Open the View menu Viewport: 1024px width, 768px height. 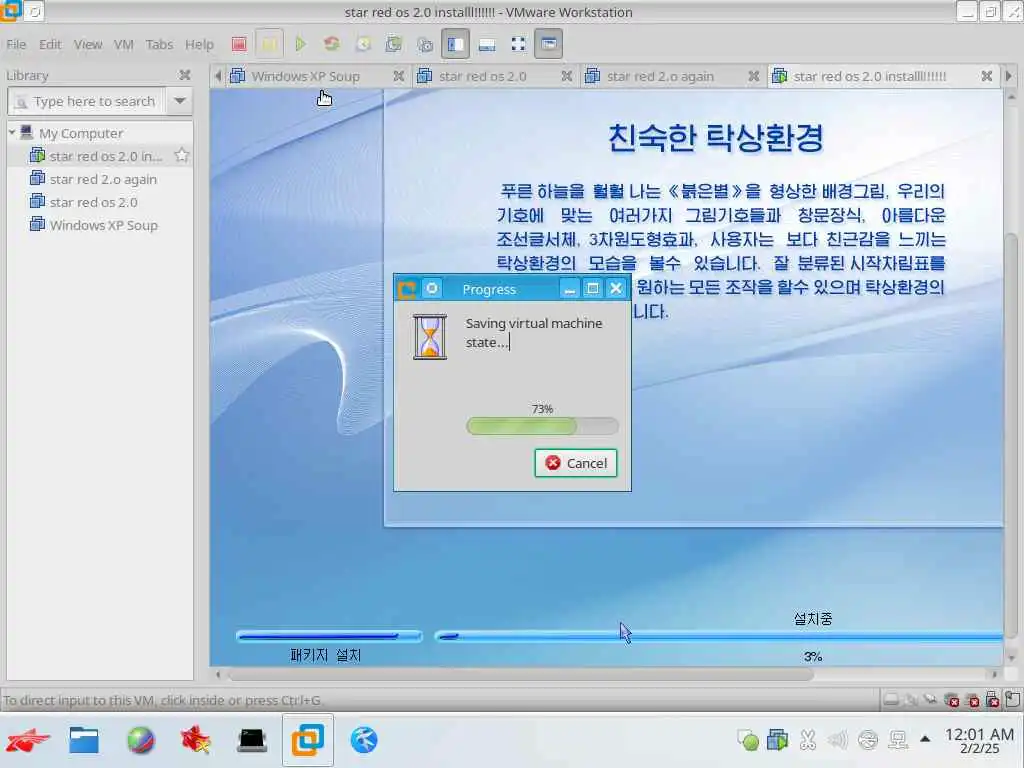[x=88, y=44]
